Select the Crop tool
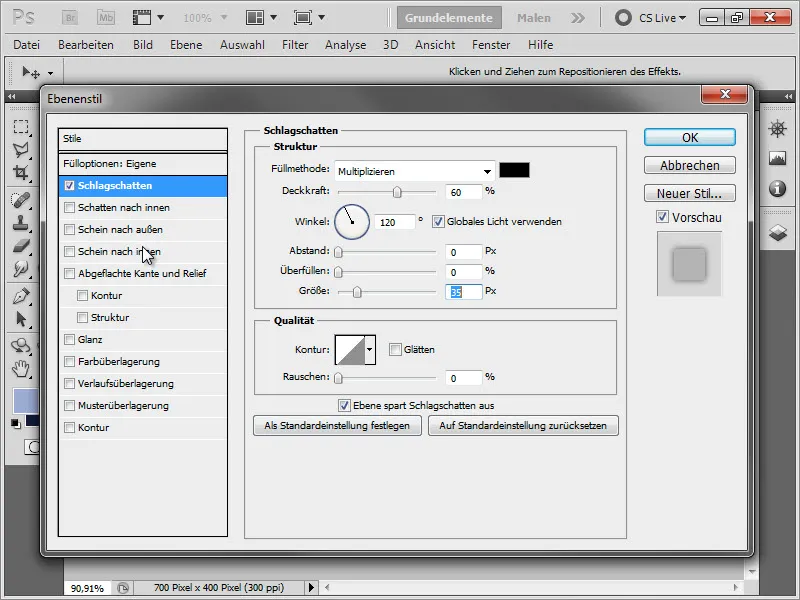Image resolution: width=800 pixels, height=600 pixels. click(x=21, y=172)
